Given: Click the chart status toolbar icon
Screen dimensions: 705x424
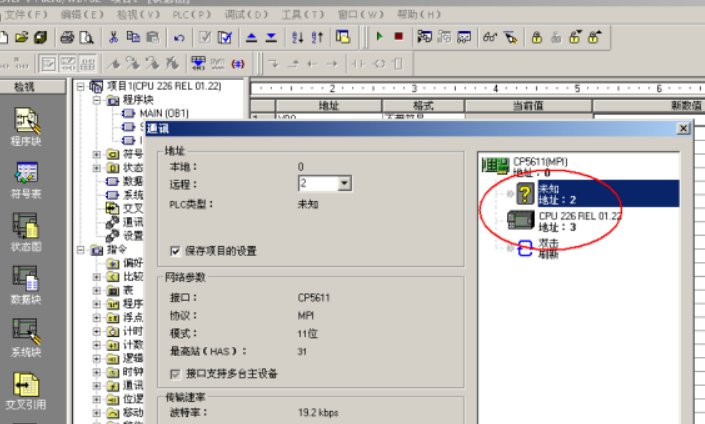Looking at the screenshot, I should pyautogui.click(x=464, y=36).
